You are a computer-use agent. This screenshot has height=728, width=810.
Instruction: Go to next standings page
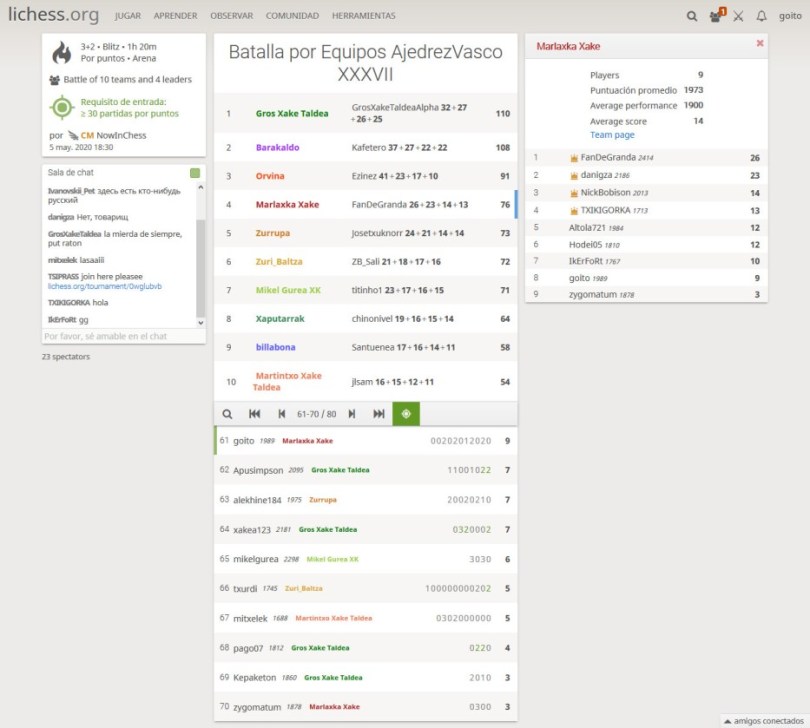point(353,414)
